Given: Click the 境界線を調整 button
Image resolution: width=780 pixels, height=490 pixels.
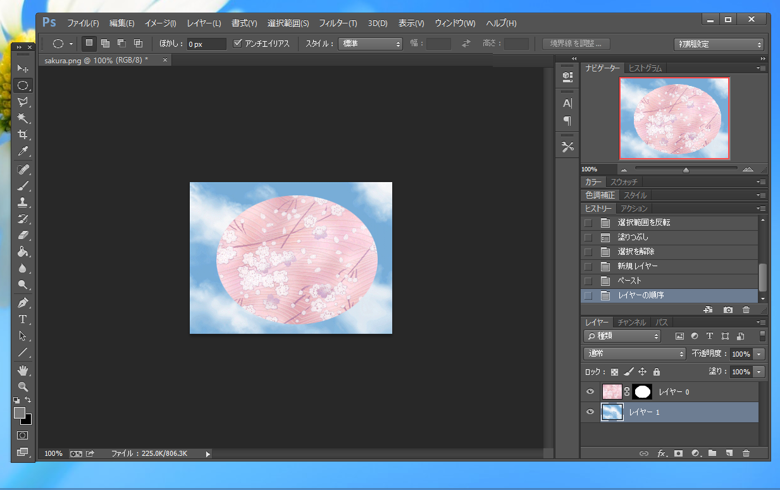Looking at the screenshot, I should (x=576, y=44).
